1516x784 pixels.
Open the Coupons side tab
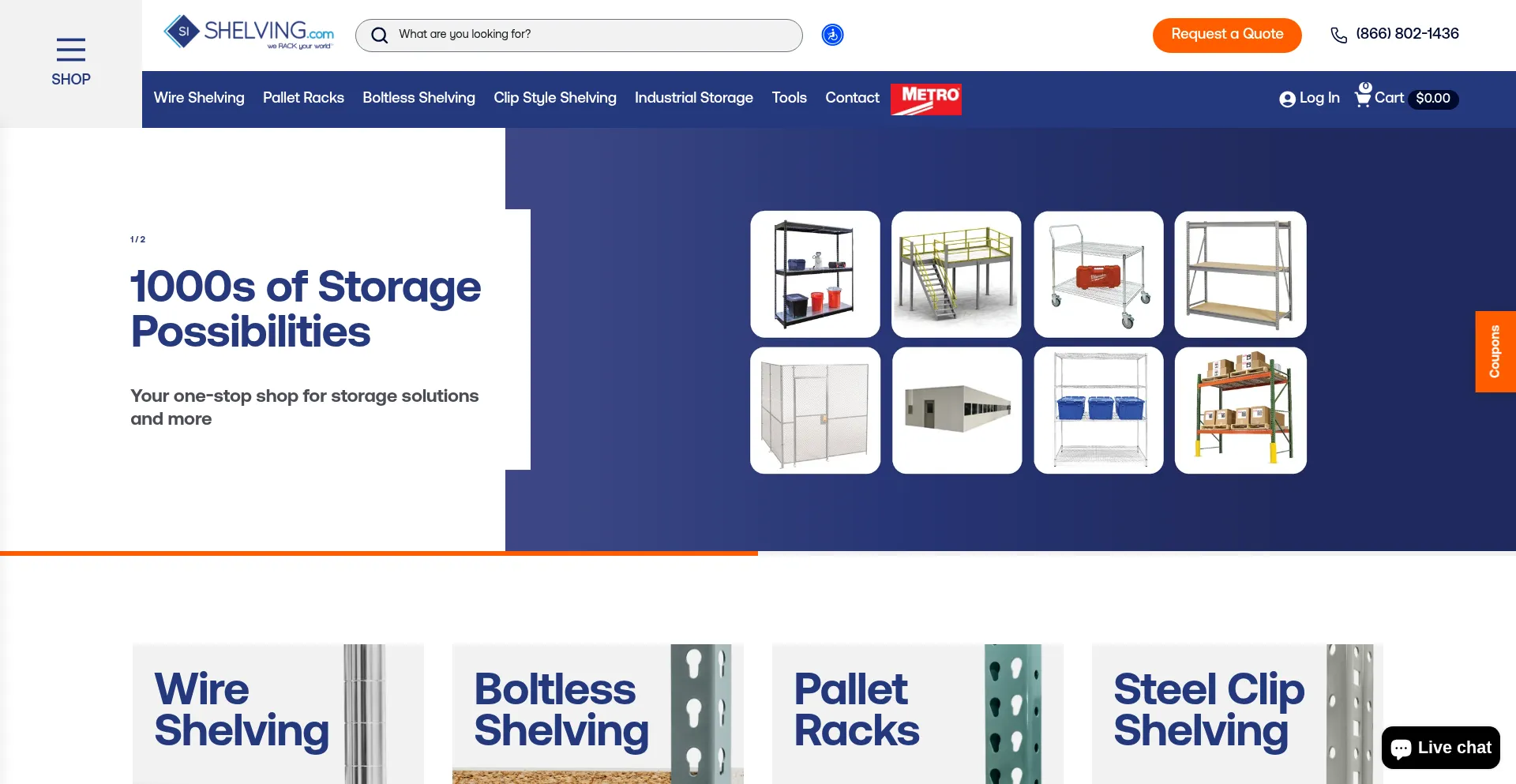point(1495,351)
